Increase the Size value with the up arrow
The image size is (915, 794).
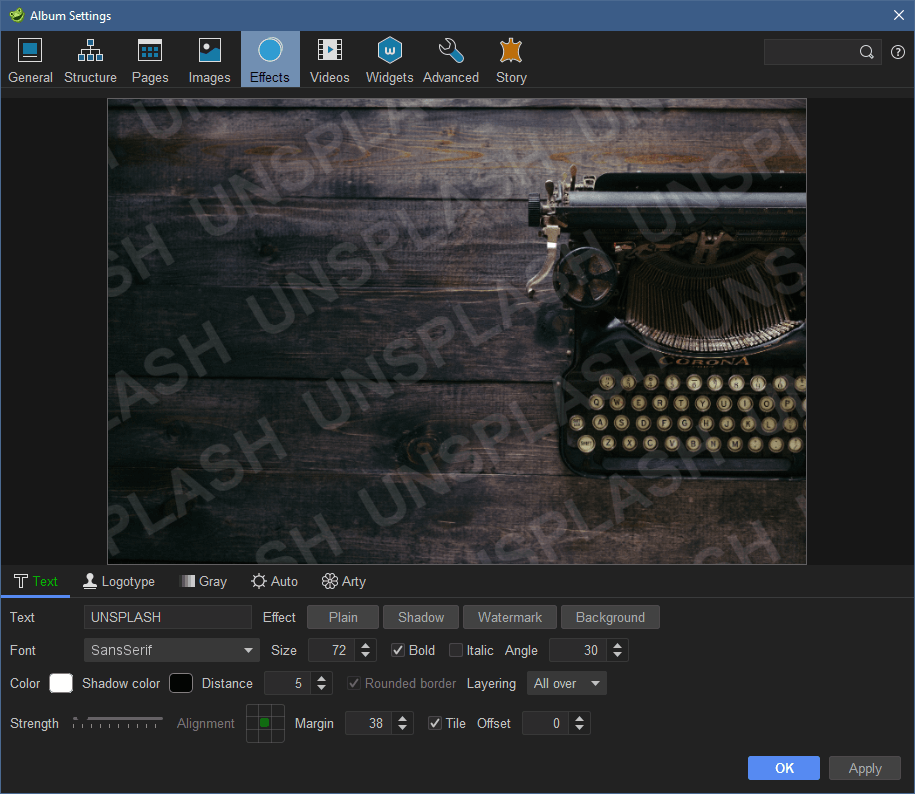pos(365,645)
